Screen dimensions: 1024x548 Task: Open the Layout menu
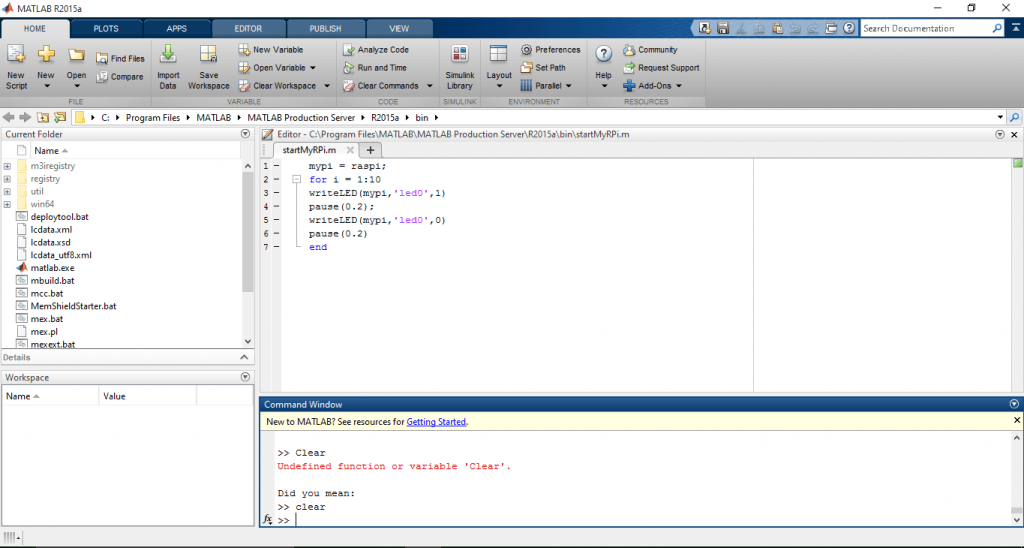tap(499, 67)
